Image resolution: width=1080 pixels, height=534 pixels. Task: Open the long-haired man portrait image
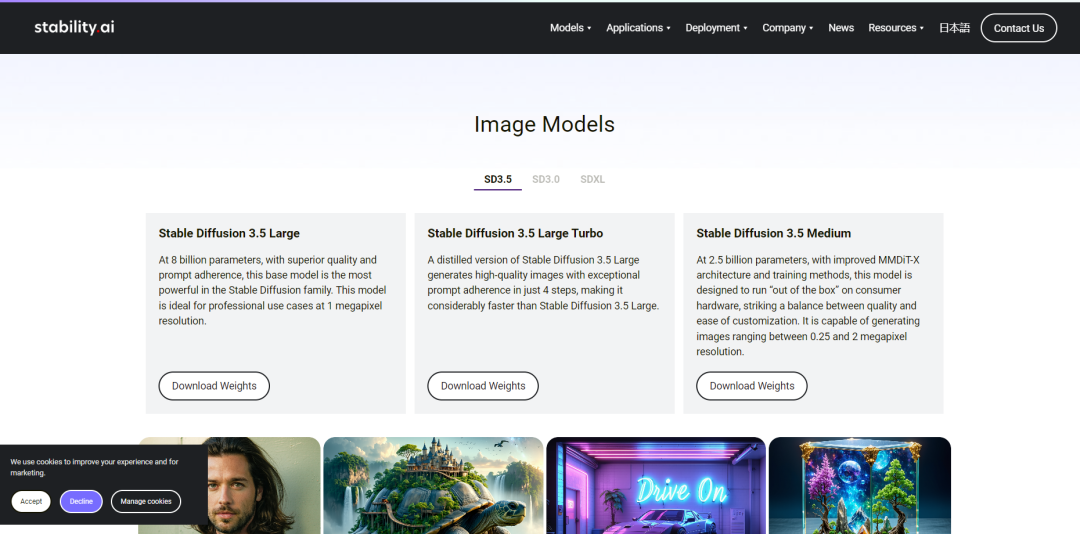264,486
